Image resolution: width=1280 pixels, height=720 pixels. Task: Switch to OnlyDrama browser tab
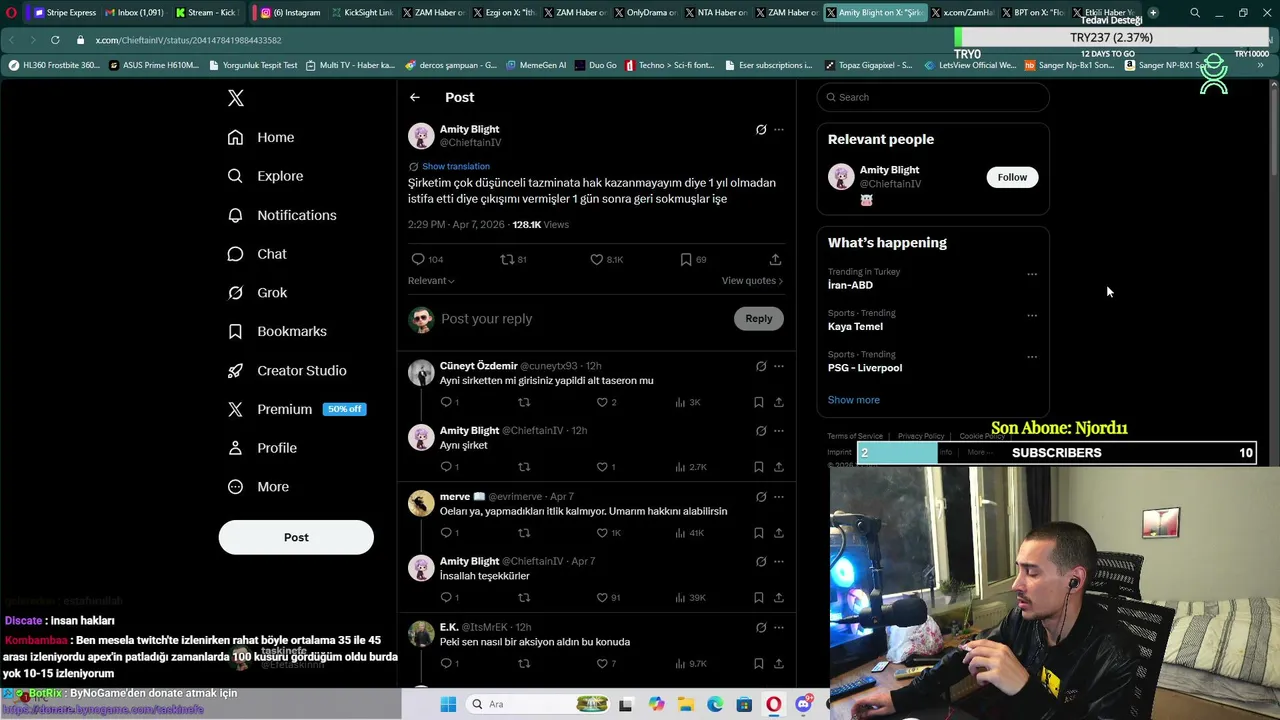click(647, 12)
